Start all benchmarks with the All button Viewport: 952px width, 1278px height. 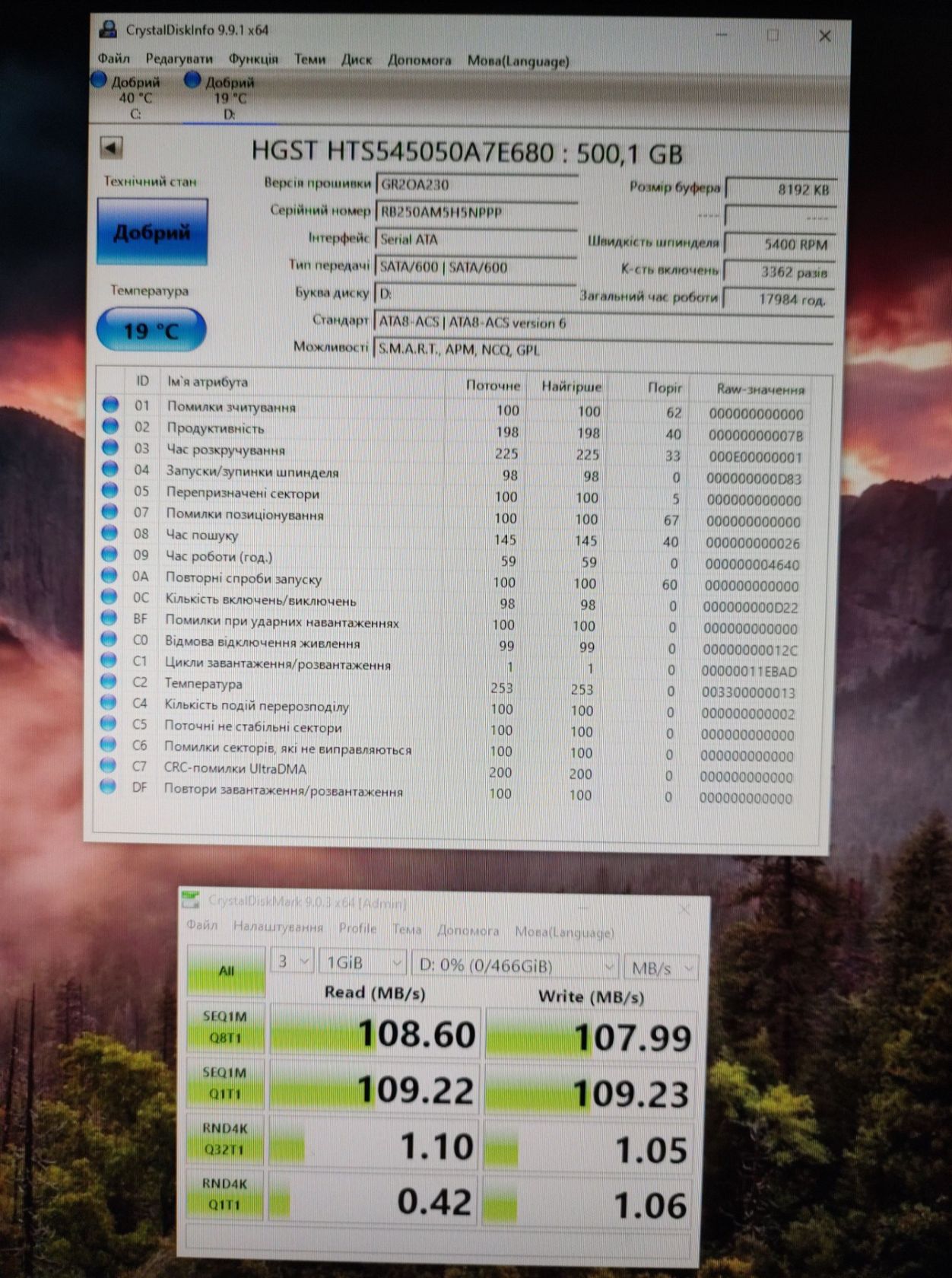[x=226, y=971]
